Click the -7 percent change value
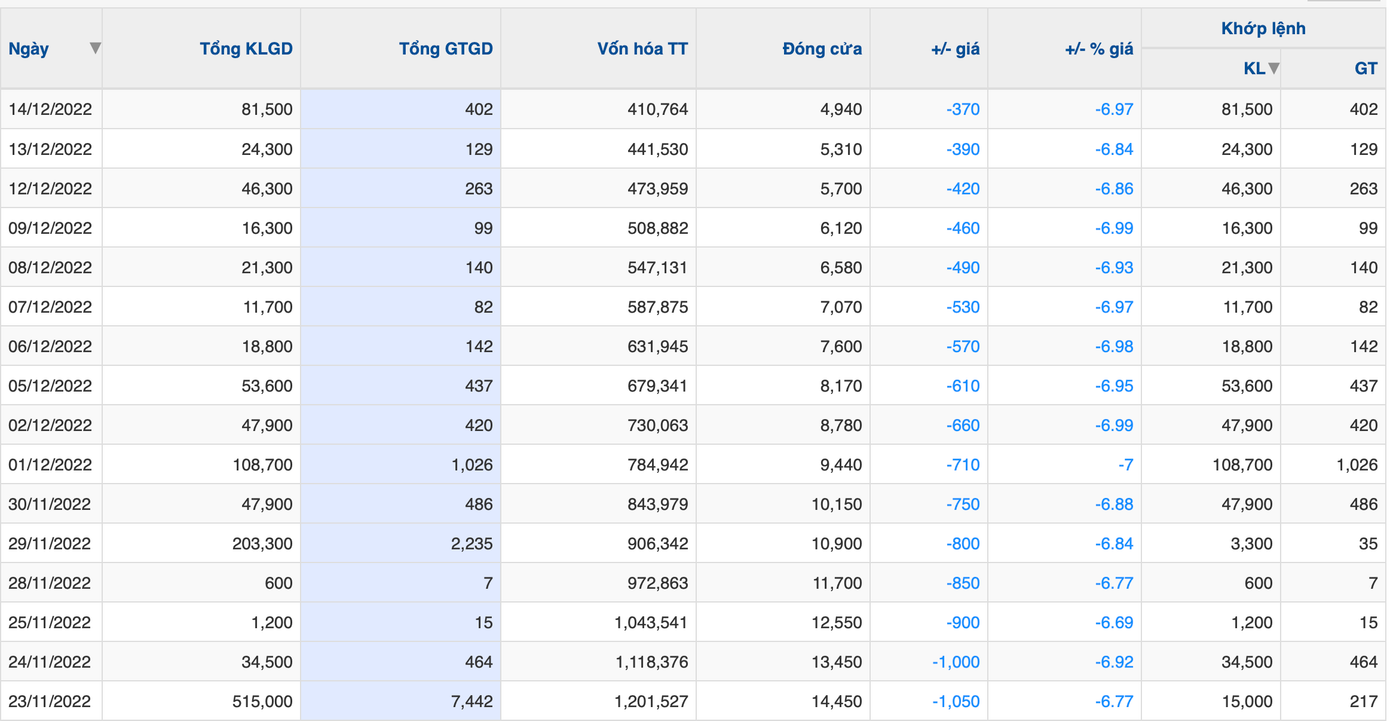 click(1125, 465)
